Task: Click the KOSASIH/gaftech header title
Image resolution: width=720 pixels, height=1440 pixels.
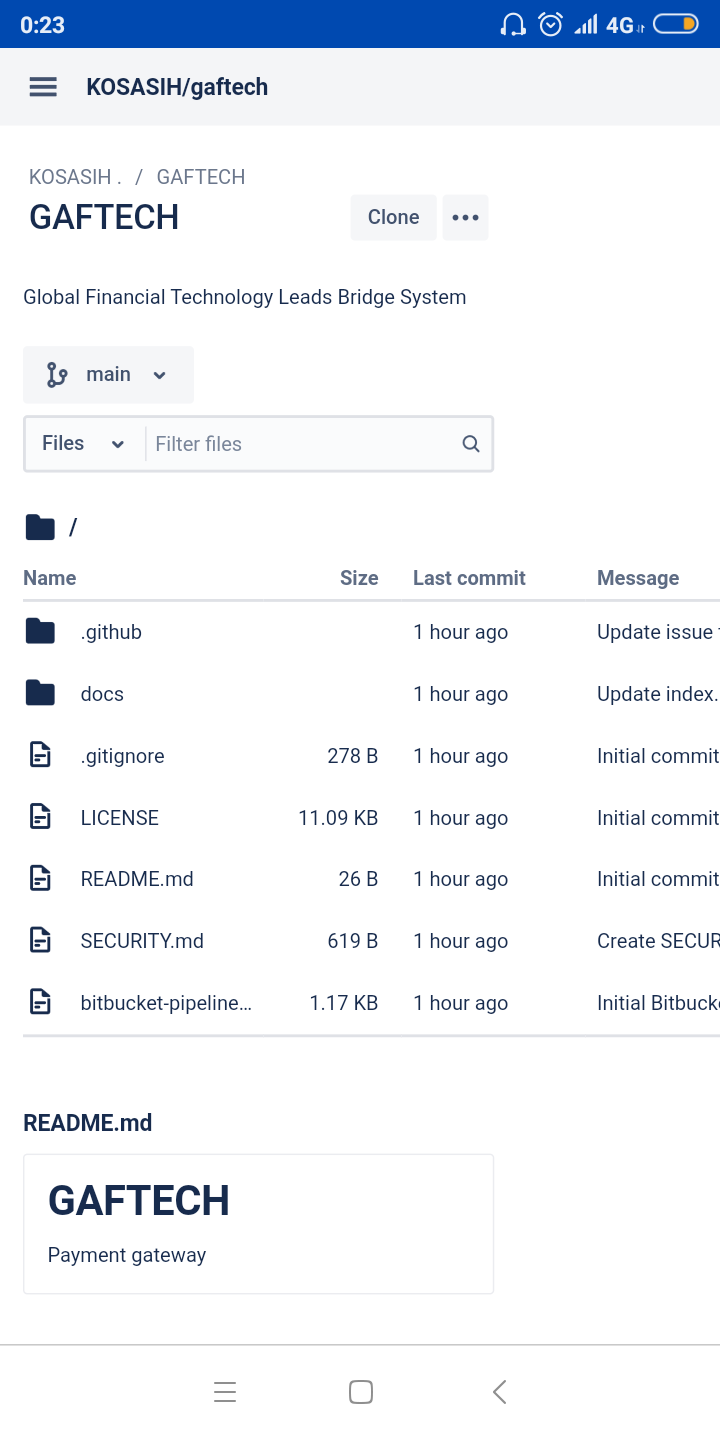Action: [x=177, y=87]
